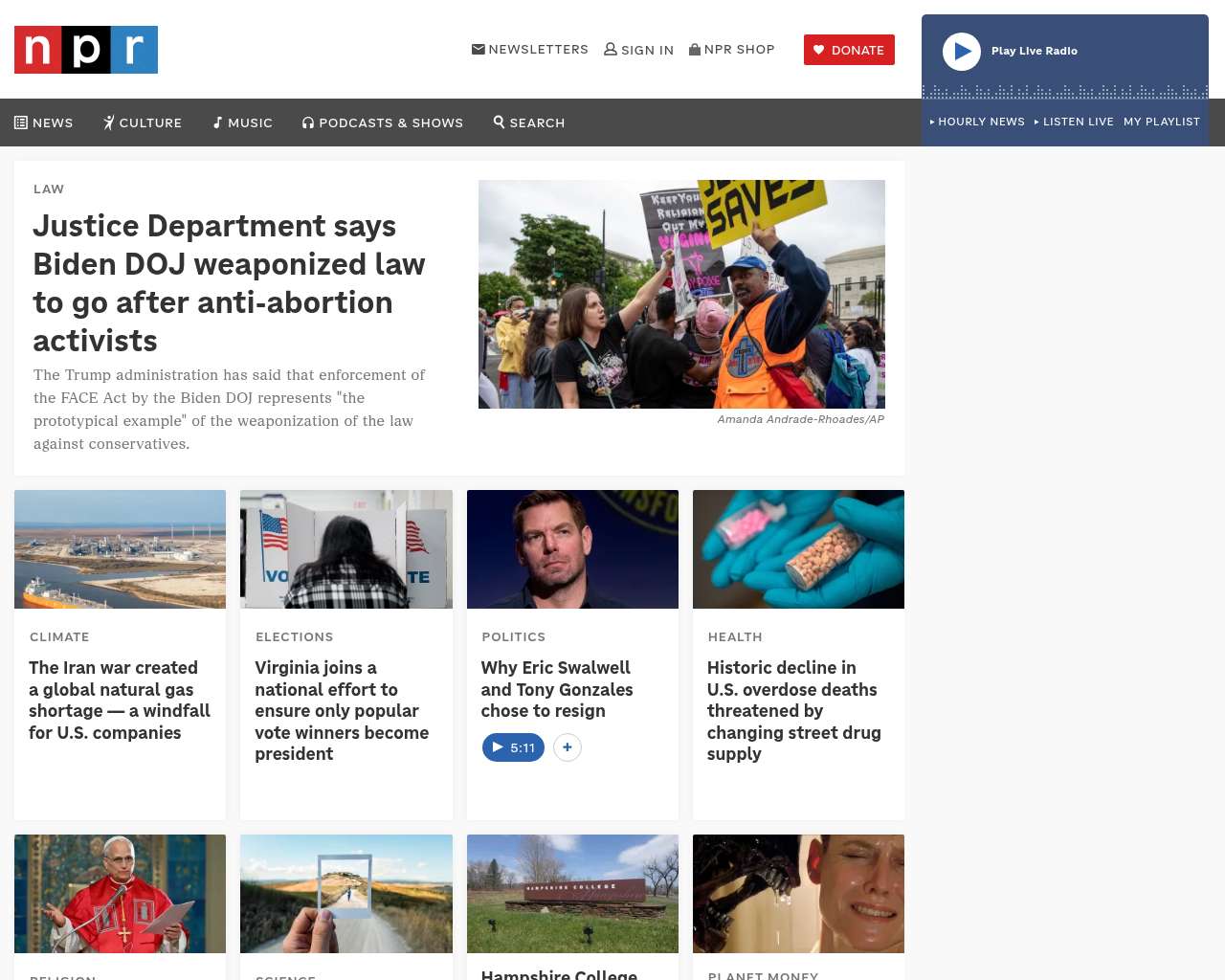Image resolution: width=1225 pixels, height=980 pixels.
Task: Click the pills in gloved hand photo
Action: point(798,549)
